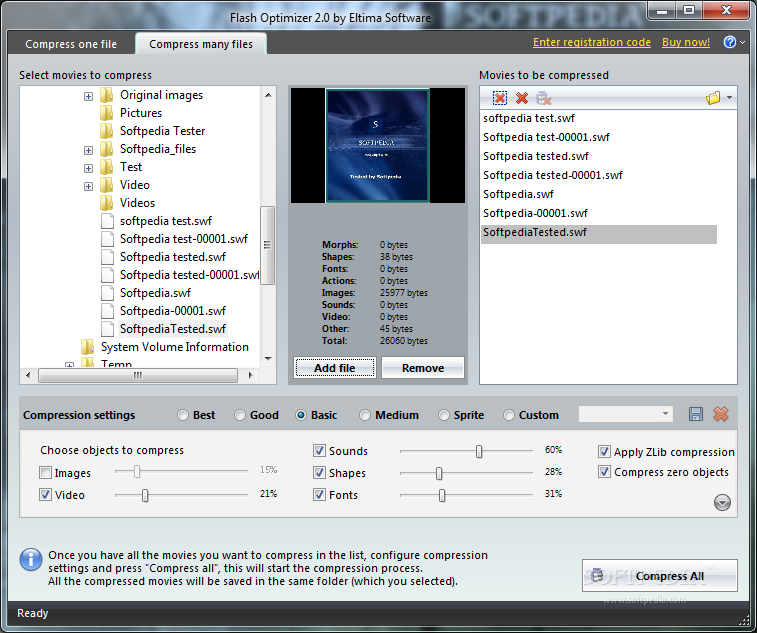Click the System Volume Information folder icon
Screen dimensions: 757x633
click(87, 347)
